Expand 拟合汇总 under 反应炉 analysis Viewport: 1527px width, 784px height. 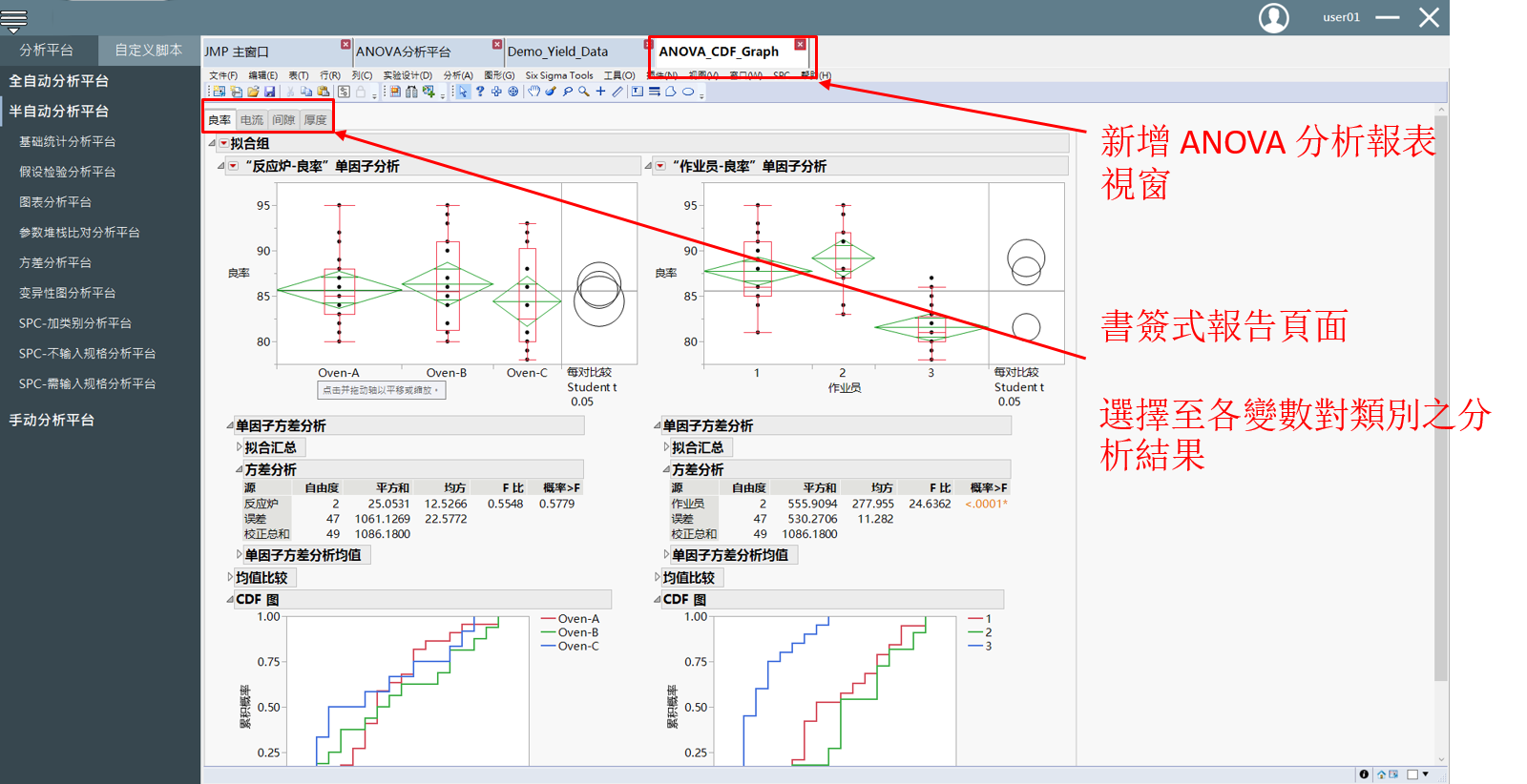240,446
